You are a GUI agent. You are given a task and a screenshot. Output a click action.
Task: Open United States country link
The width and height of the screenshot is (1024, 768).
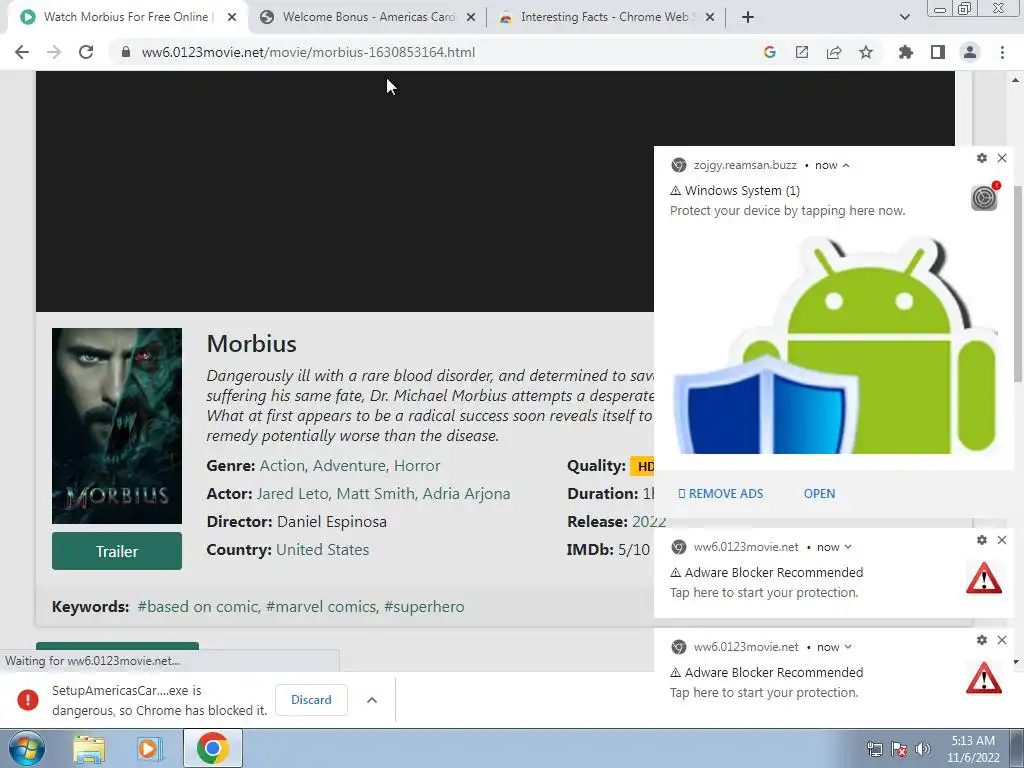coord(323,550)
